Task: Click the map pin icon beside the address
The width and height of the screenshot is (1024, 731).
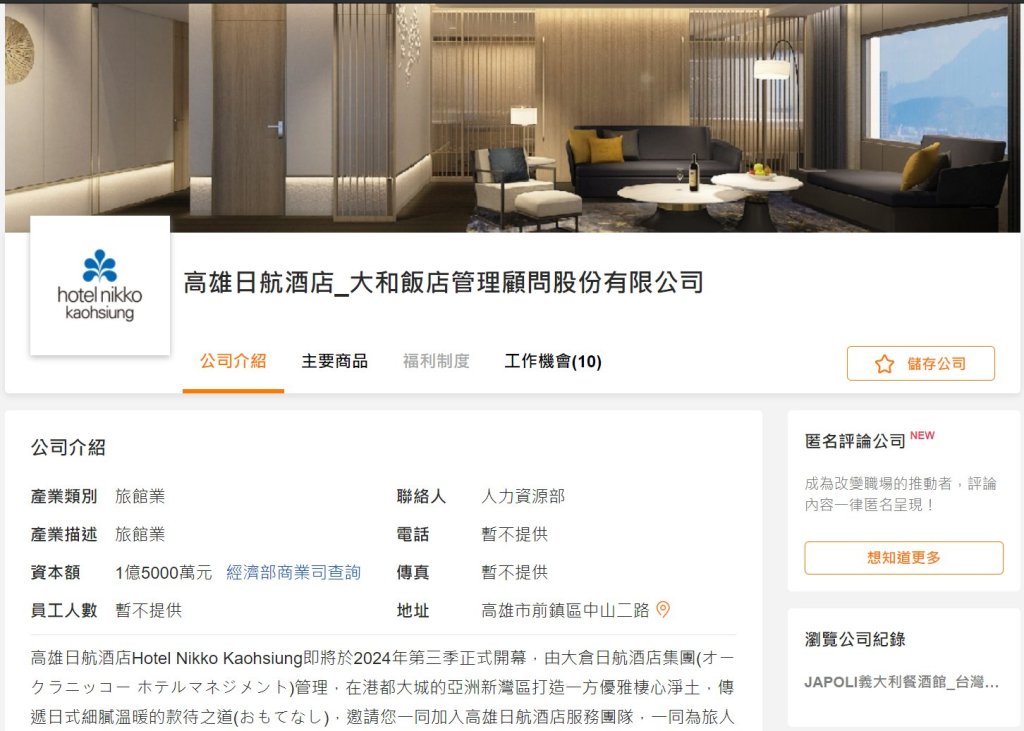Action: pos(663,609)
